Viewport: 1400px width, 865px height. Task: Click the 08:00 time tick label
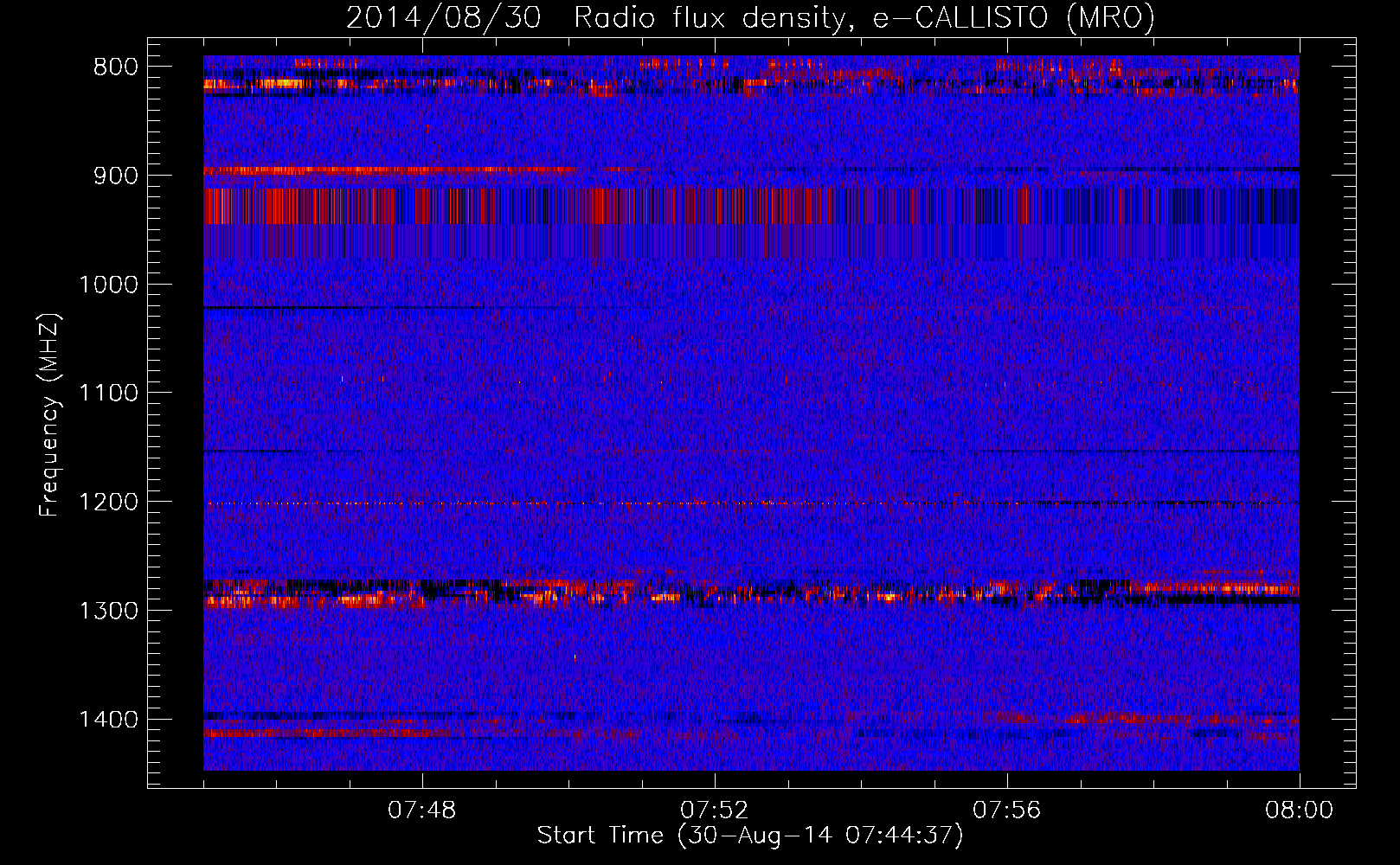click(1299, 811)
